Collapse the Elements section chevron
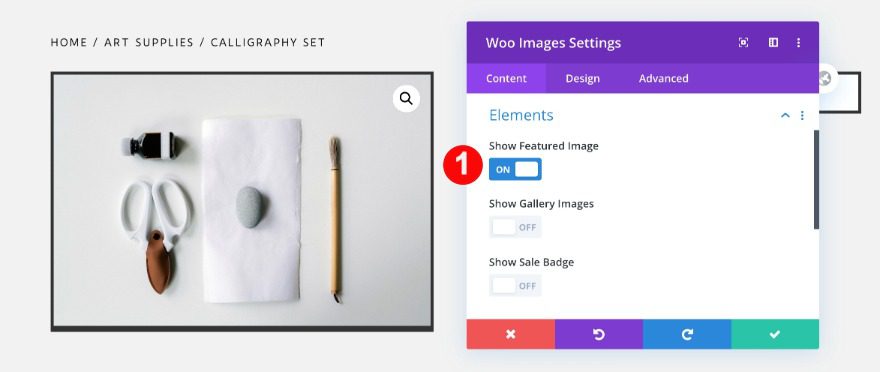This screenshot has width=880, height=372. [786, 115]
